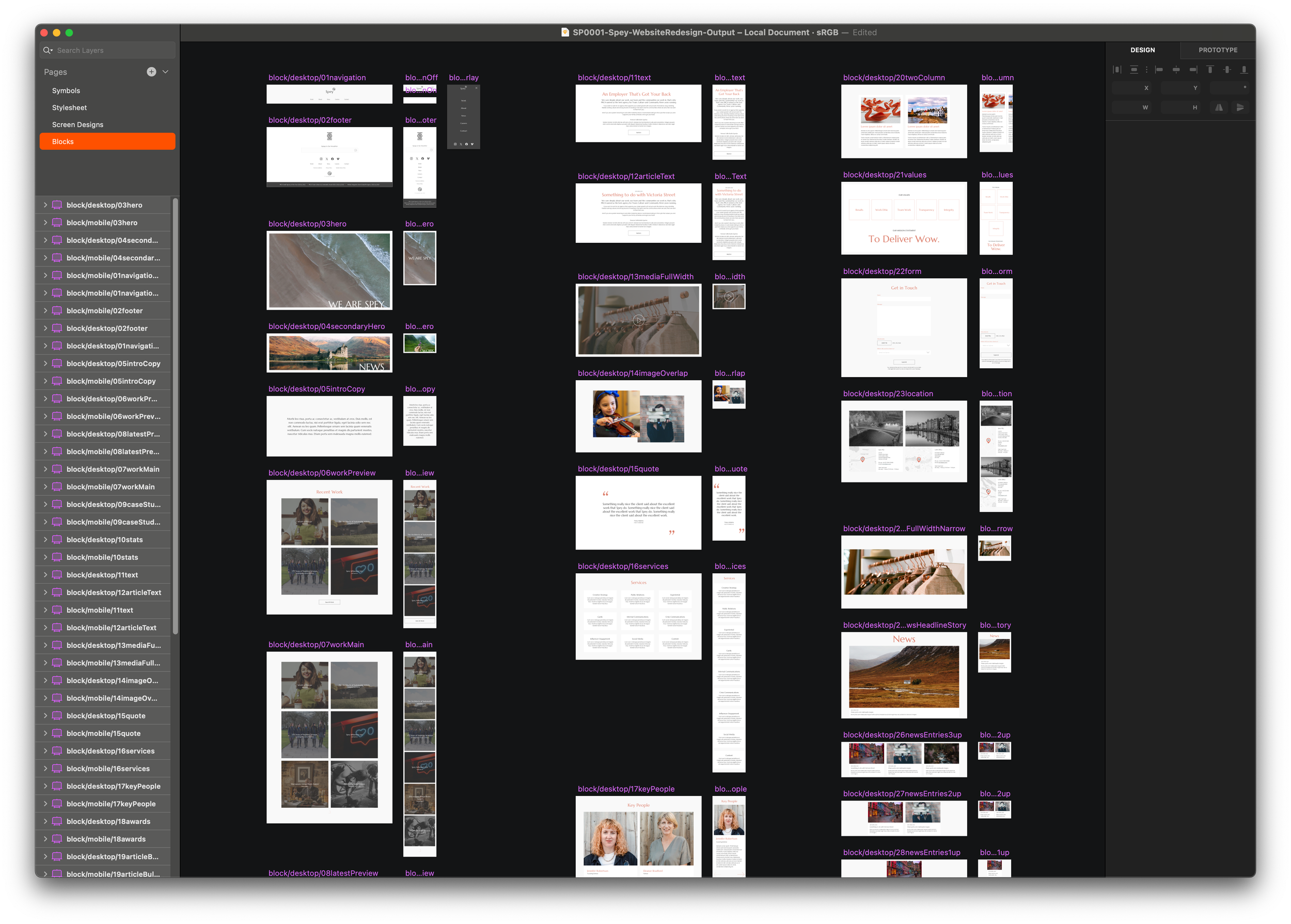Click the layer list scrollbar
The width and height of the screenshot is (1291, 924).
[x=175, y=415]
